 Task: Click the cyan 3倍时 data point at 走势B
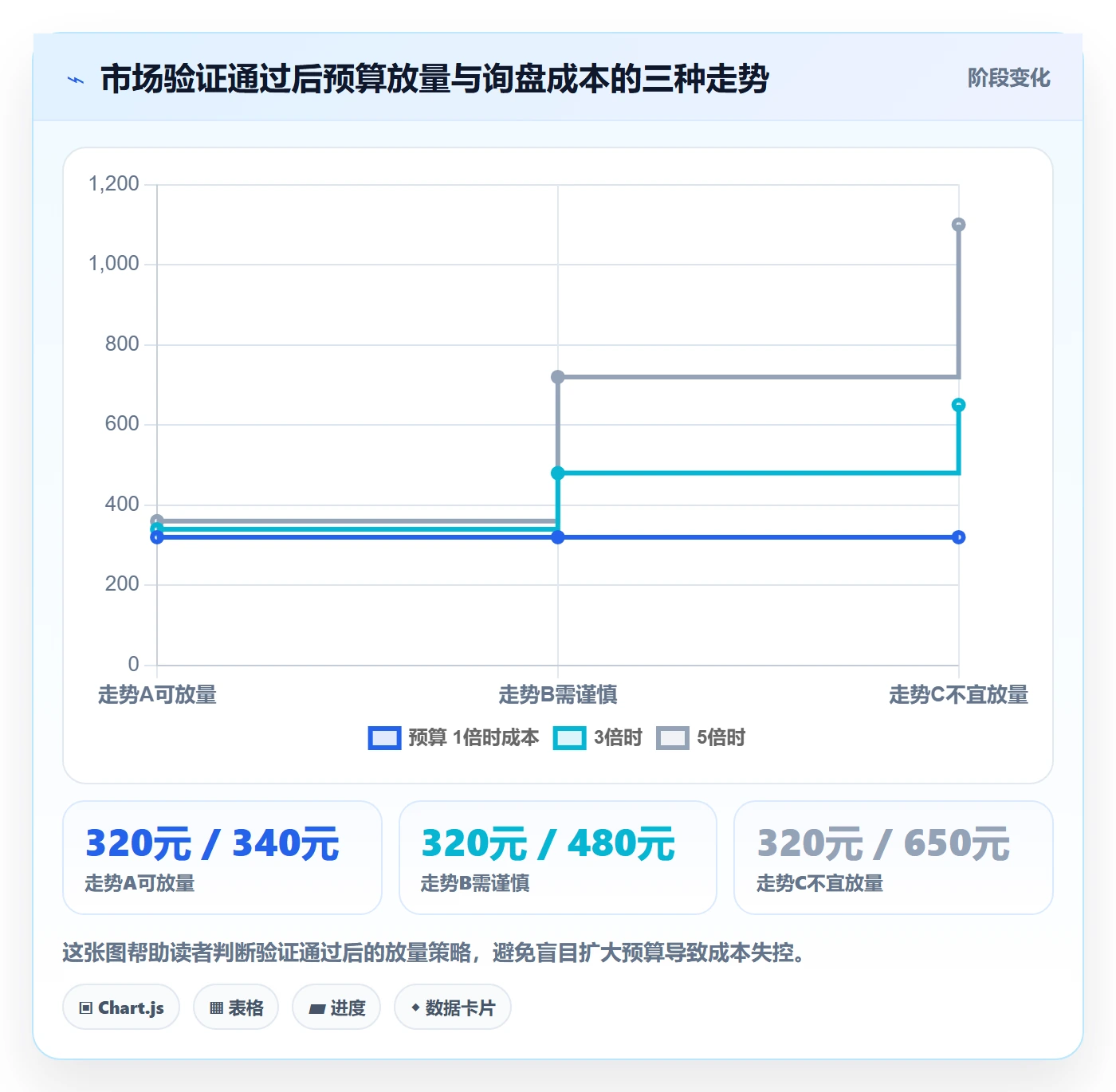coord(558,473)
